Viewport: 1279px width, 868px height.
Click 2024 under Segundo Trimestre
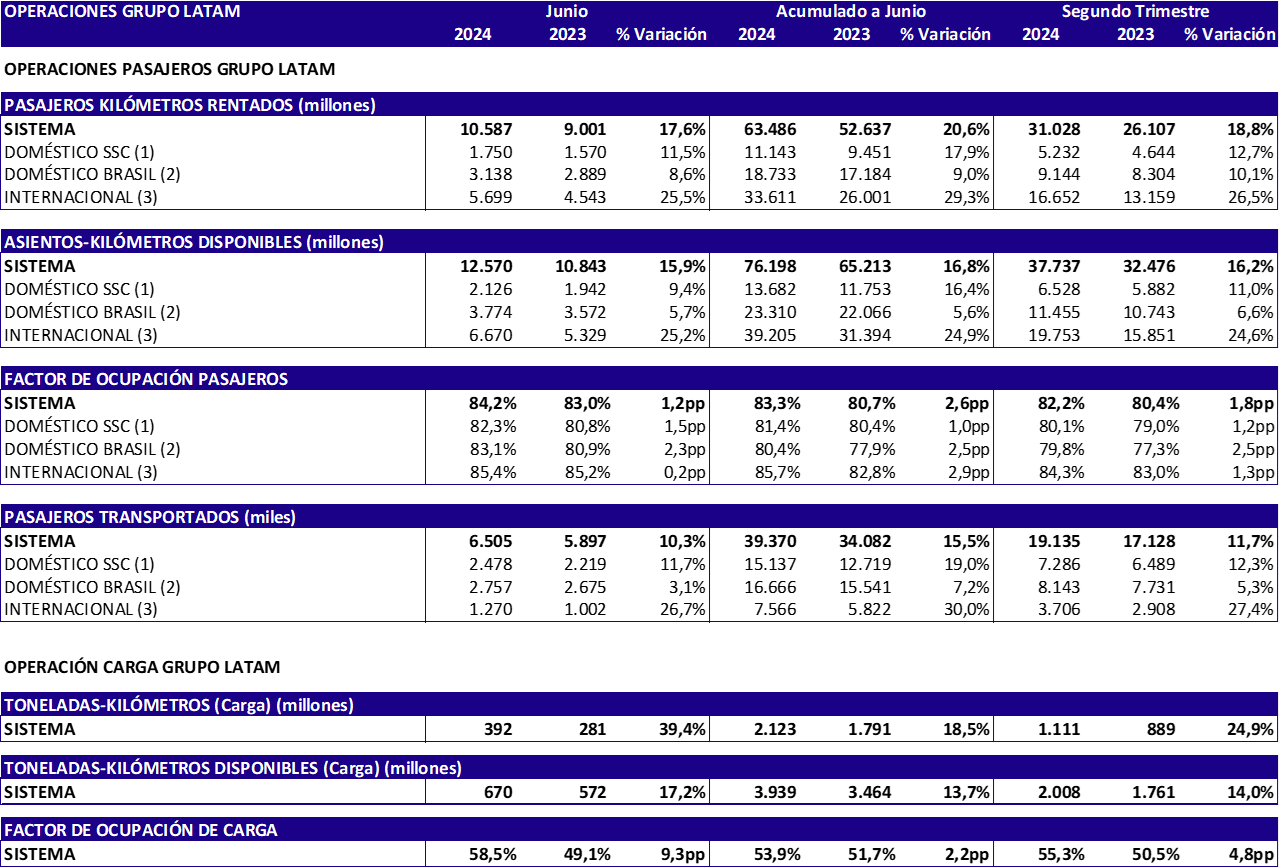[1041, 34]
